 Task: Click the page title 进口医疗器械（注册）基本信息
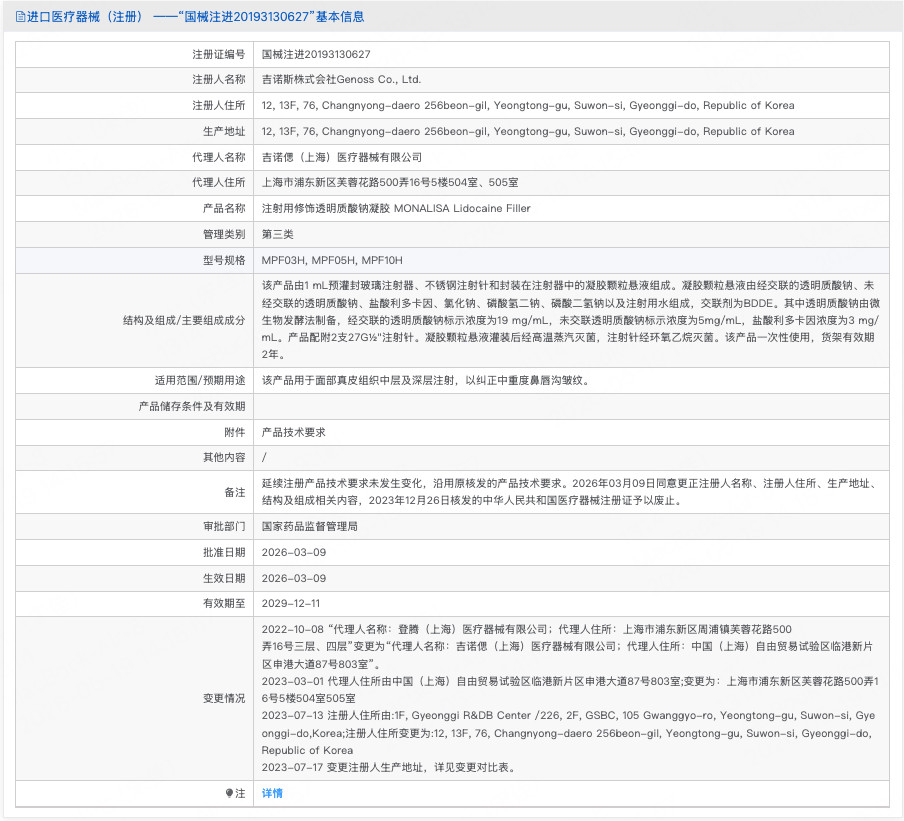tap(195, 17)
